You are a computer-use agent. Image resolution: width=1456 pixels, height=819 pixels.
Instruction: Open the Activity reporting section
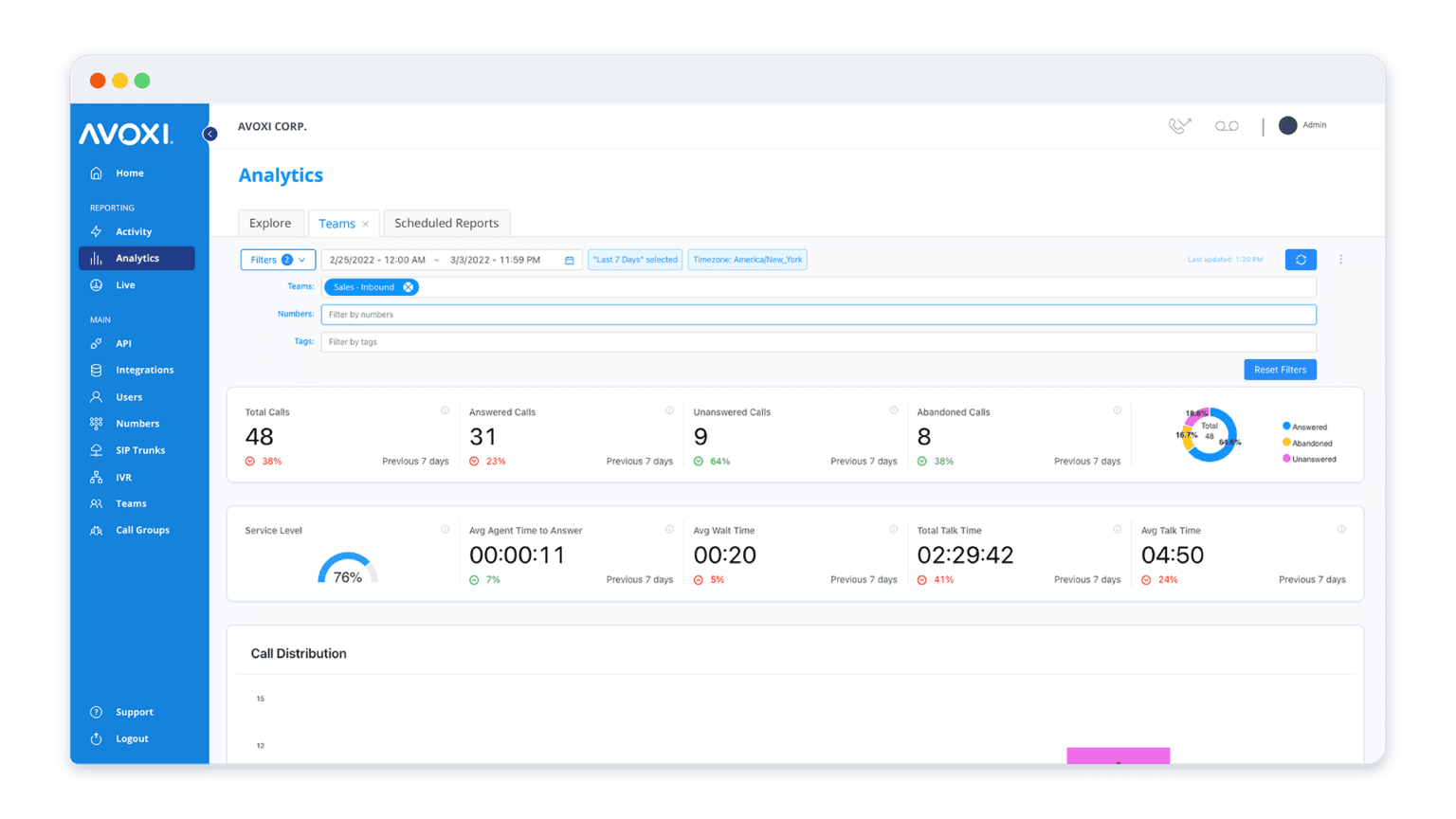coord(133,230)
